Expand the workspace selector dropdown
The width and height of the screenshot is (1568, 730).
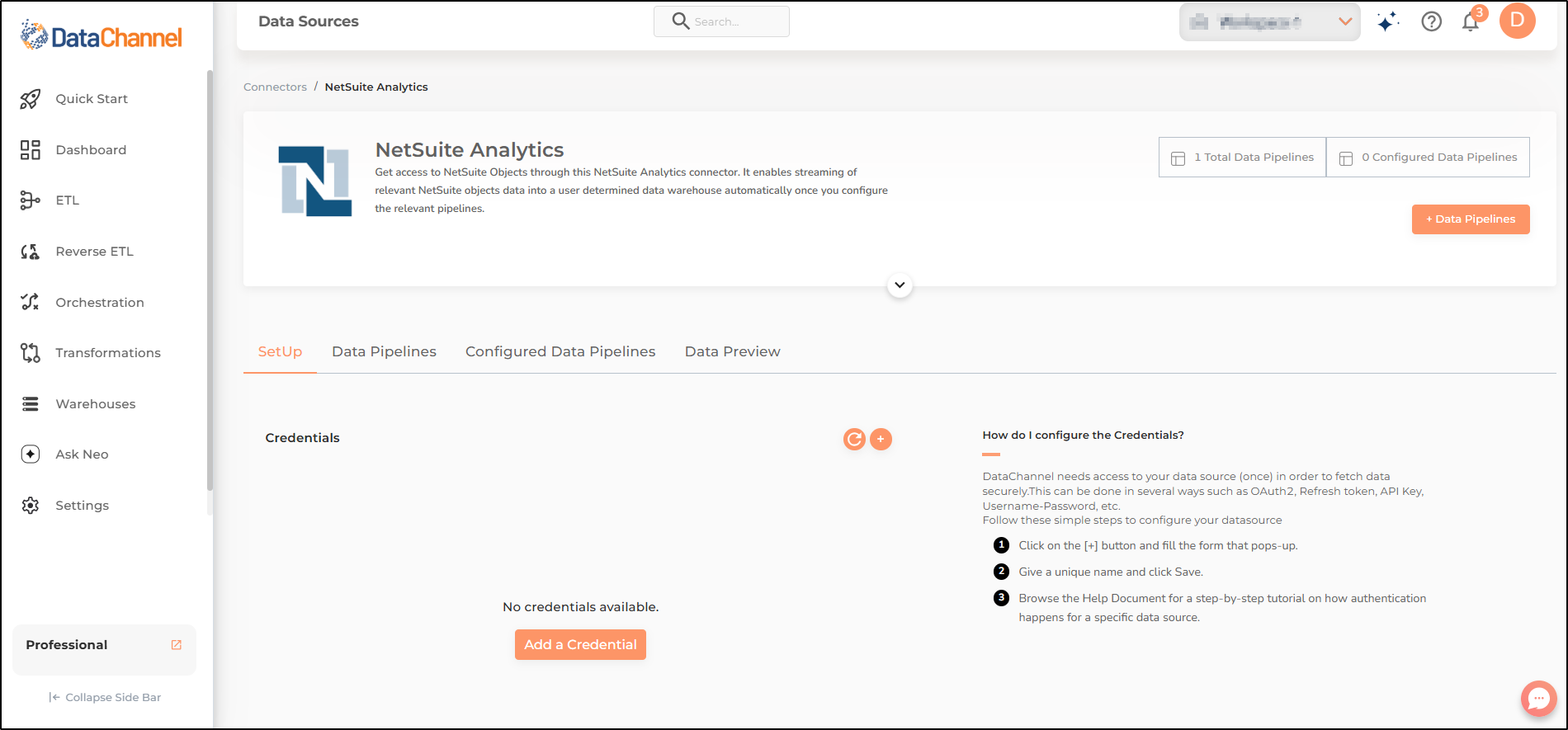coord(1269,22)
